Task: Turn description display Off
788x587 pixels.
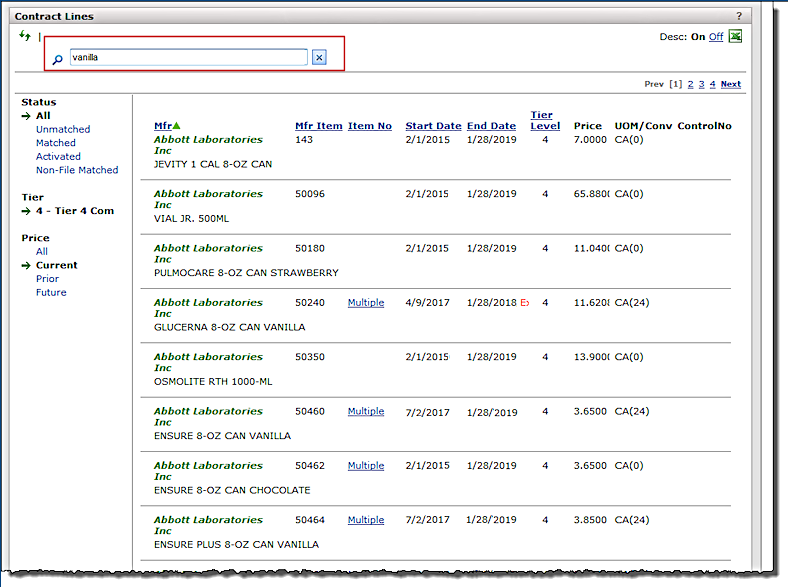Action: [715, 37]
